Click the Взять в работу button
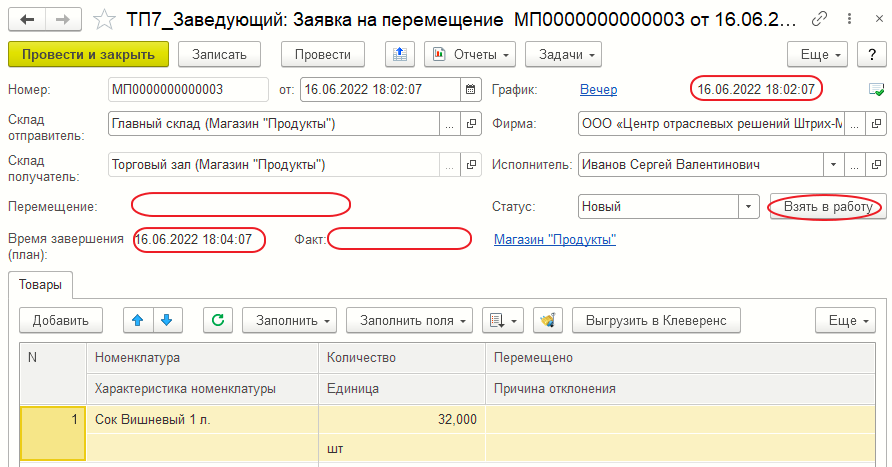 click(x=826, y=207)
